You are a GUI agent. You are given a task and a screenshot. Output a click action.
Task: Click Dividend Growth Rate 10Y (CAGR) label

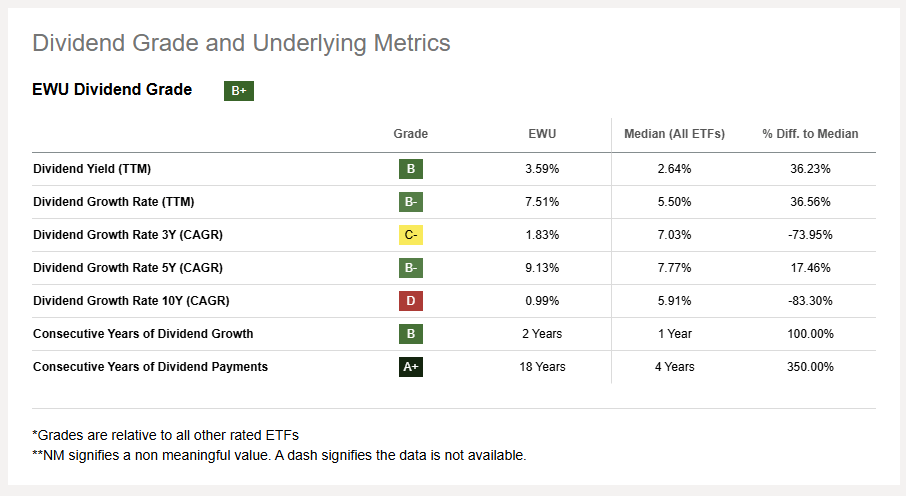(131, 301)
